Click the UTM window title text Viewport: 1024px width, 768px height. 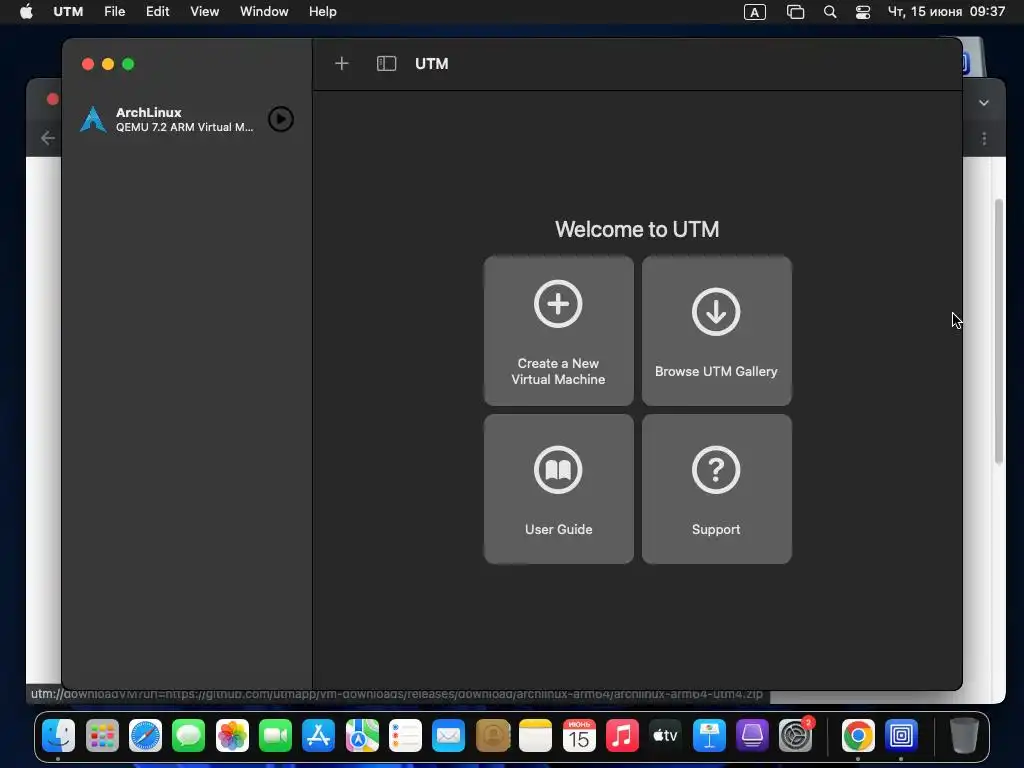(432, 63)
